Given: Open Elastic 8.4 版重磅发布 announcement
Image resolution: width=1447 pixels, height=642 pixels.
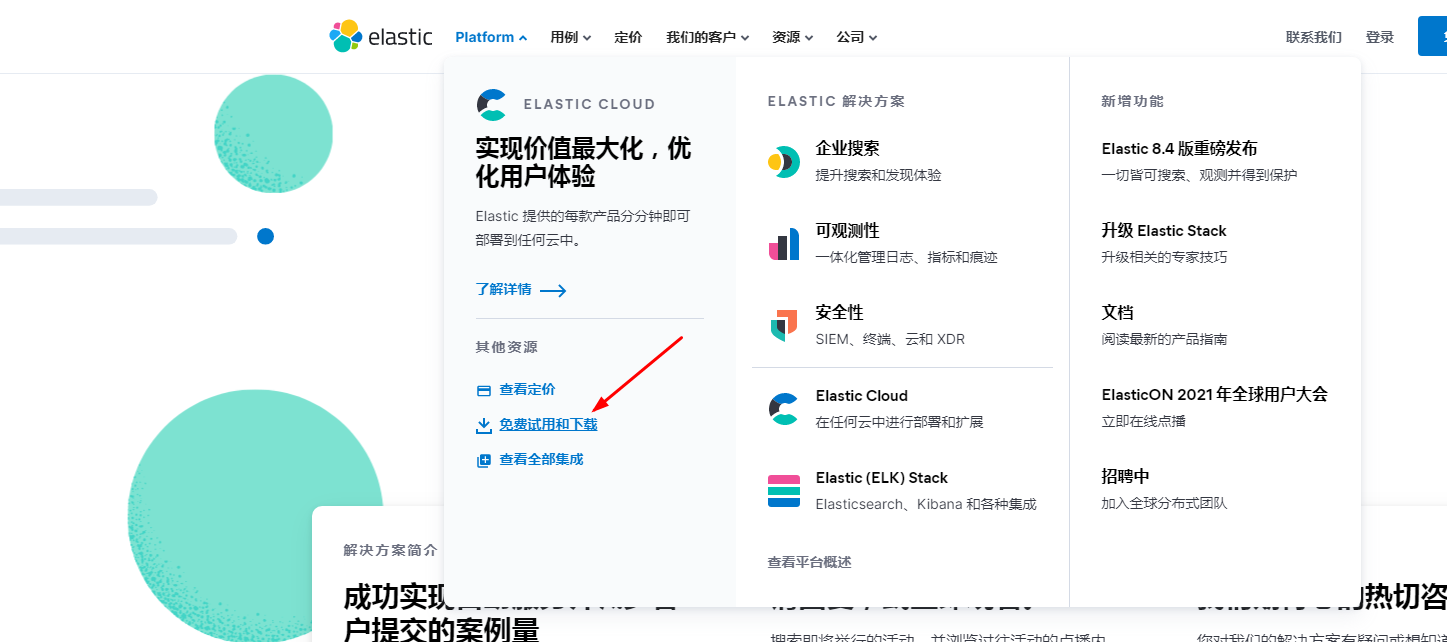Looking at the screenshot, I should click(1180, 149).
